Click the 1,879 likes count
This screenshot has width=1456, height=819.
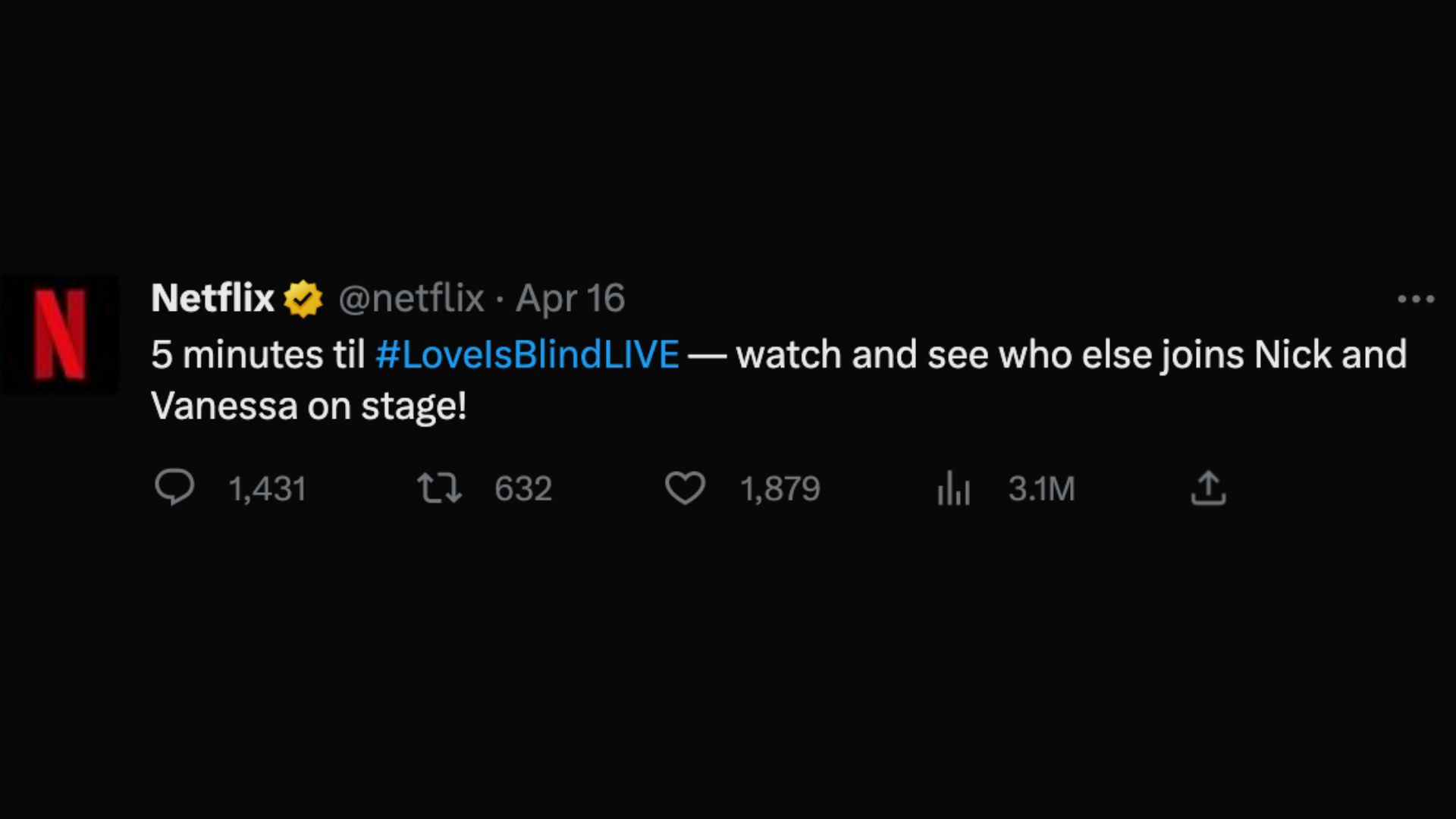780,489
